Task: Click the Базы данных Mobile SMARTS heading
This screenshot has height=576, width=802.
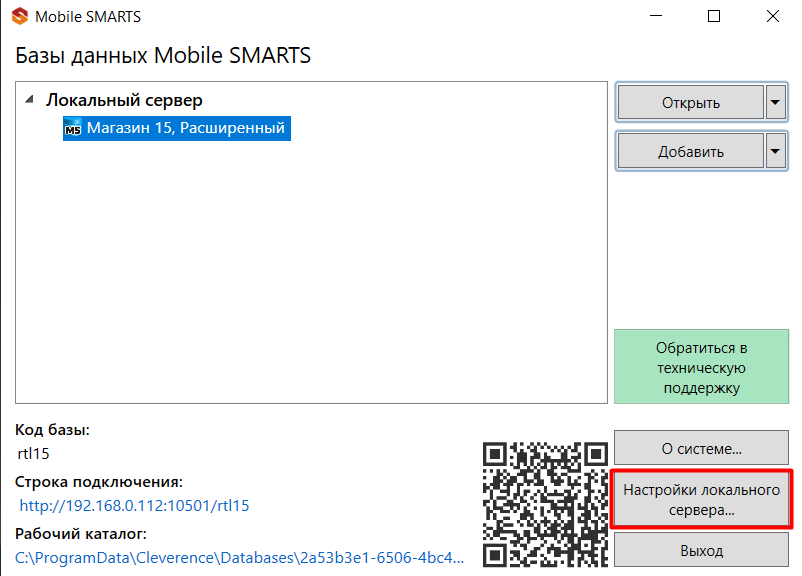Action: tap(163, 55)
